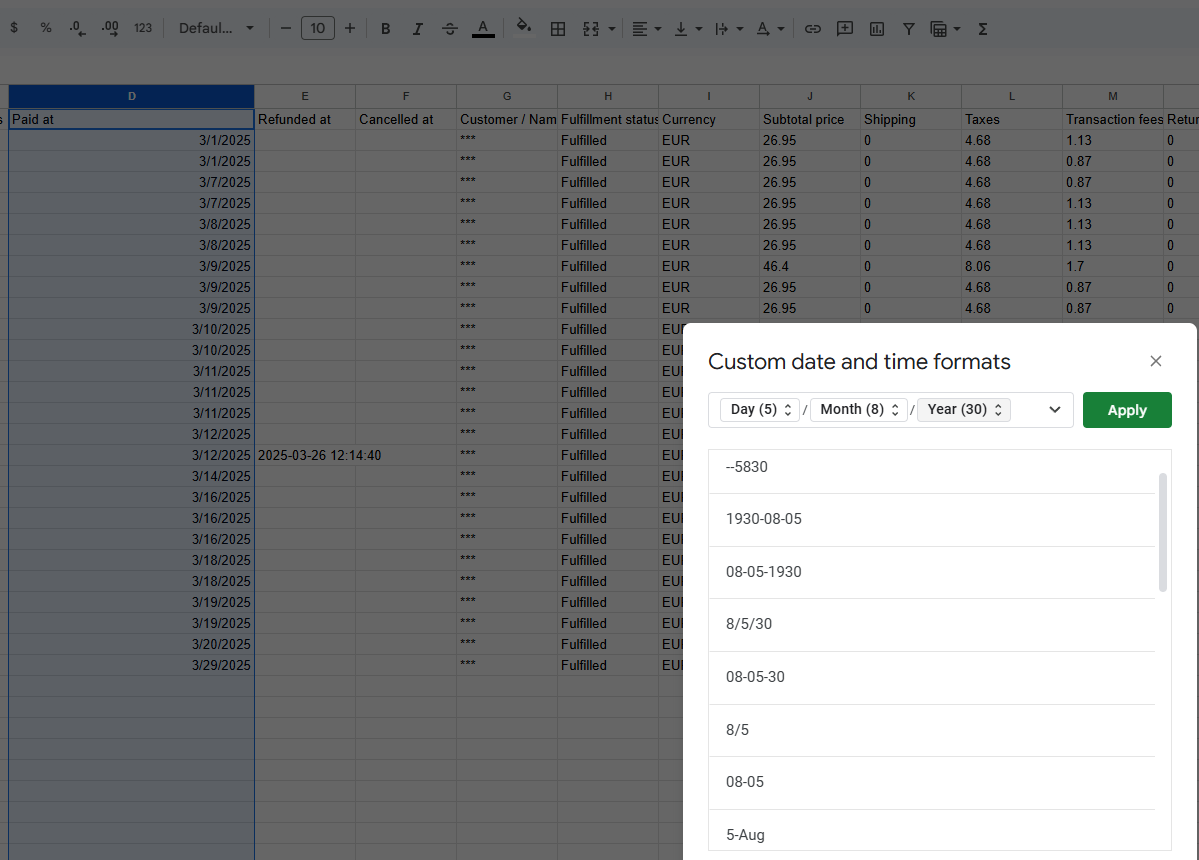
Task: Expand merge cells options arrow
Action: coord(612,29)
